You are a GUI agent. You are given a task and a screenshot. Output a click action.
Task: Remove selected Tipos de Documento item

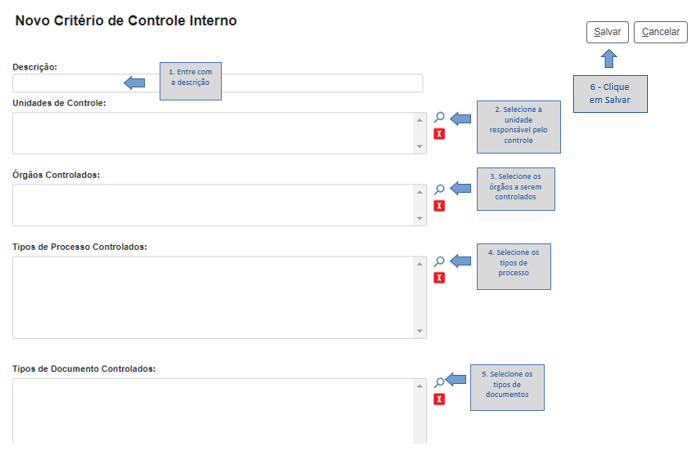(439, 399)
